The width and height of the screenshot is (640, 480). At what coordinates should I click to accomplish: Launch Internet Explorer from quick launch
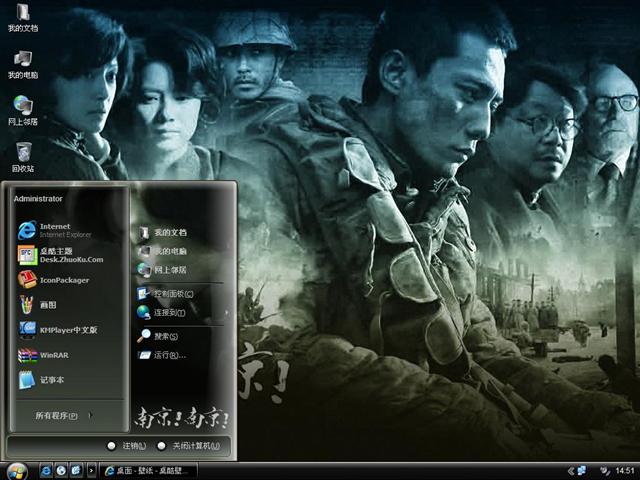[x=46, y=471]
